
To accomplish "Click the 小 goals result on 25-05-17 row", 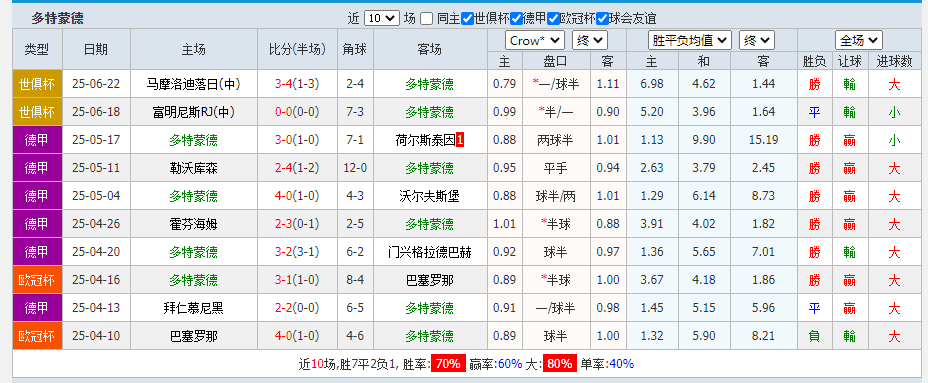I will coord(894,140).
